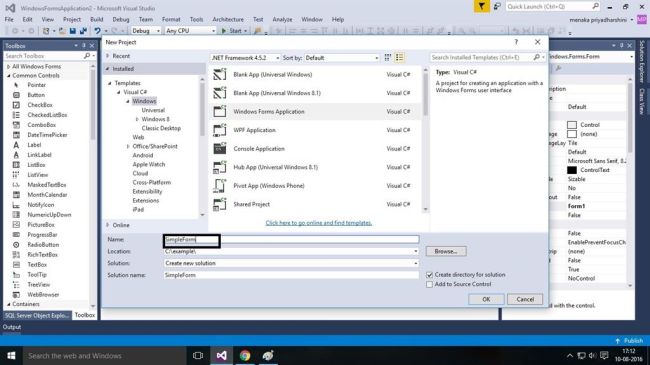The height and width of the screenshot is (365, 650).
Task: Click the Windows Start button
Action: 11,355
